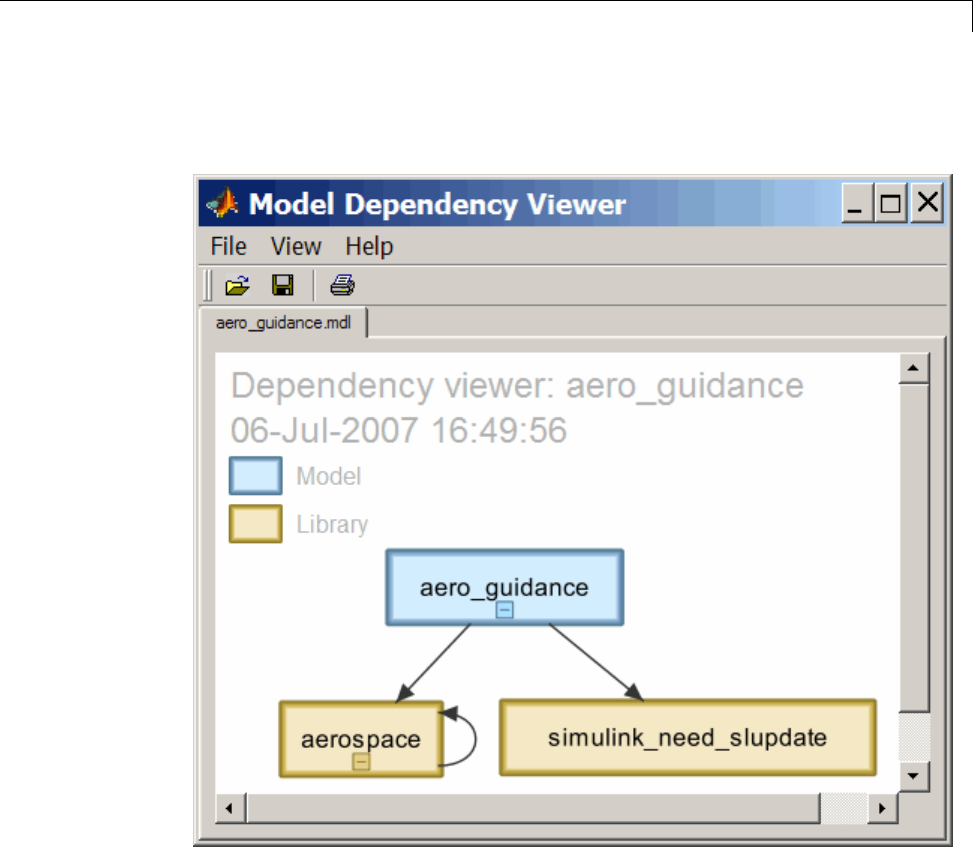Click the MATLAB logo in title bar

(222, 202)
